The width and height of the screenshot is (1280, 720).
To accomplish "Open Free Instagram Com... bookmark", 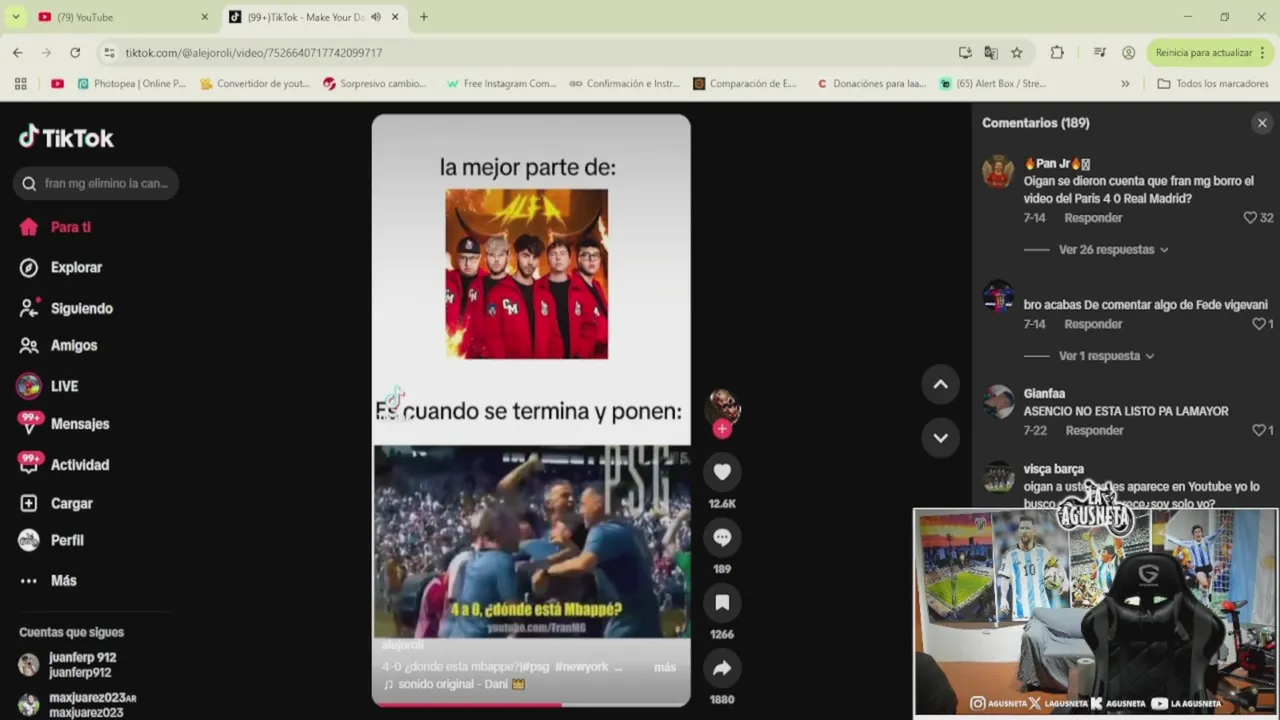I will [501, 84].
